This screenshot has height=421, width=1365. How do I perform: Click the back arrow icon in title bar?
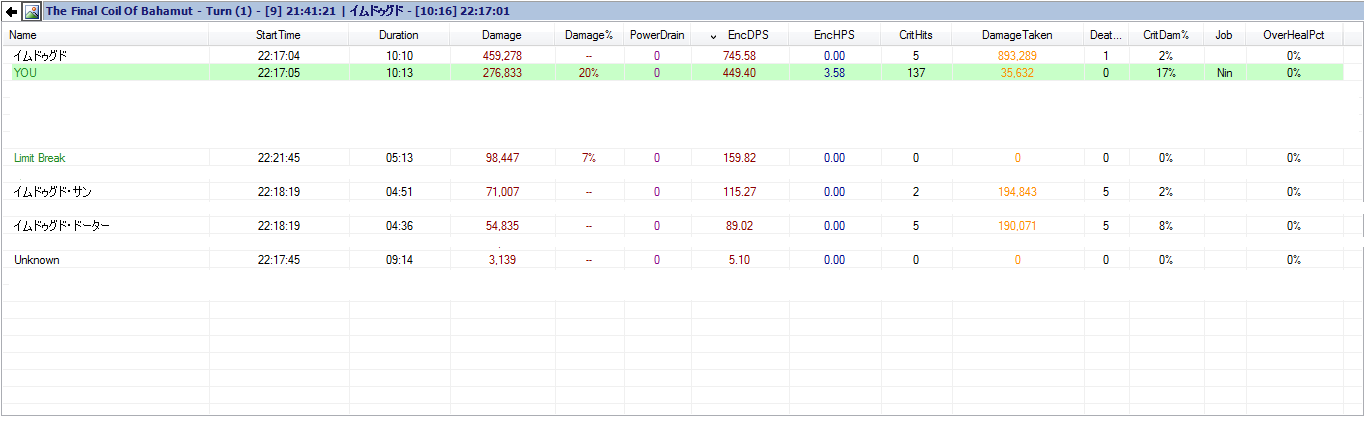[12, 12]
